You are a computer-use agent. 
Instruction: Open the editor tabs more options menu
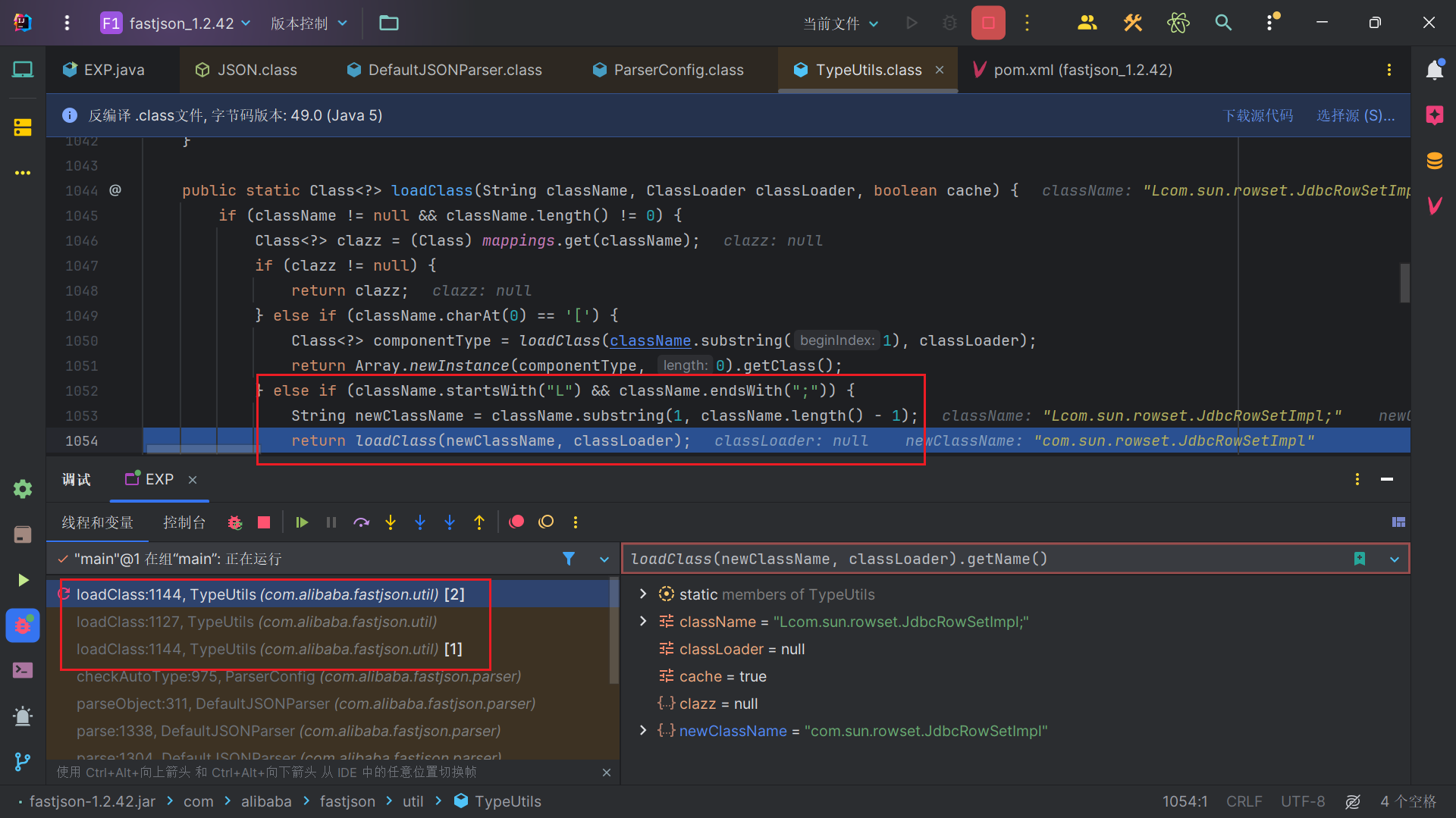pos(1389,70)
